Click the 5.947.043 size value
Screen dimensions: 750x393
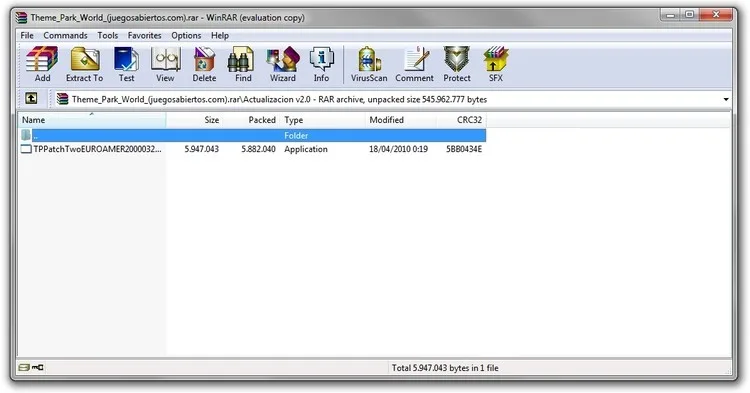[201, 149]
